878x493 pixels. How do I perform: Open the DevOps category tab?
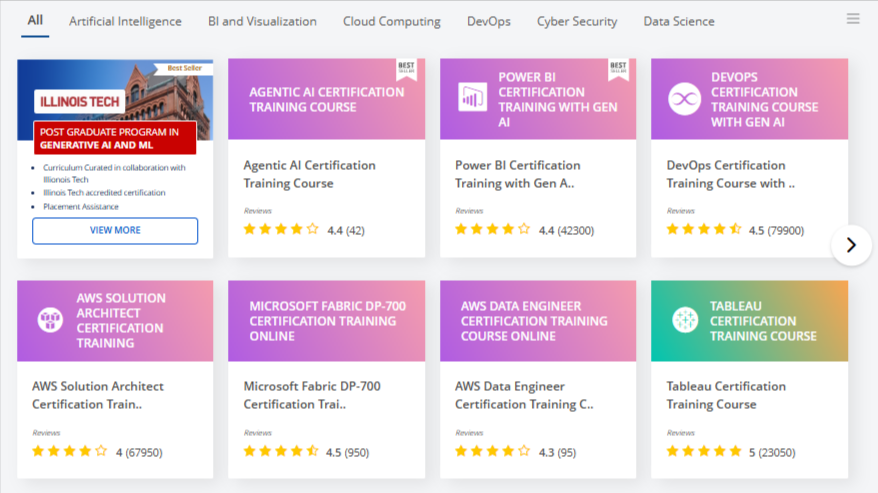coord(489,21)
